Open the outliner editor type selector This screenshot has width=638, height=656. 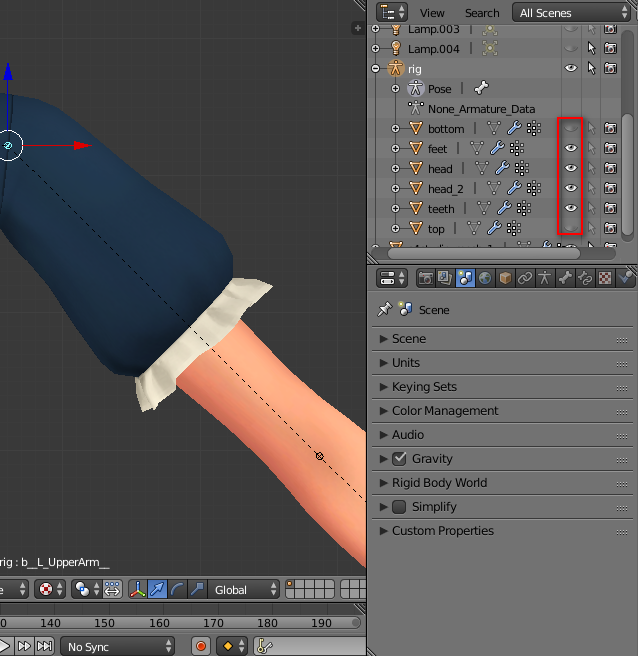point(392,12)
